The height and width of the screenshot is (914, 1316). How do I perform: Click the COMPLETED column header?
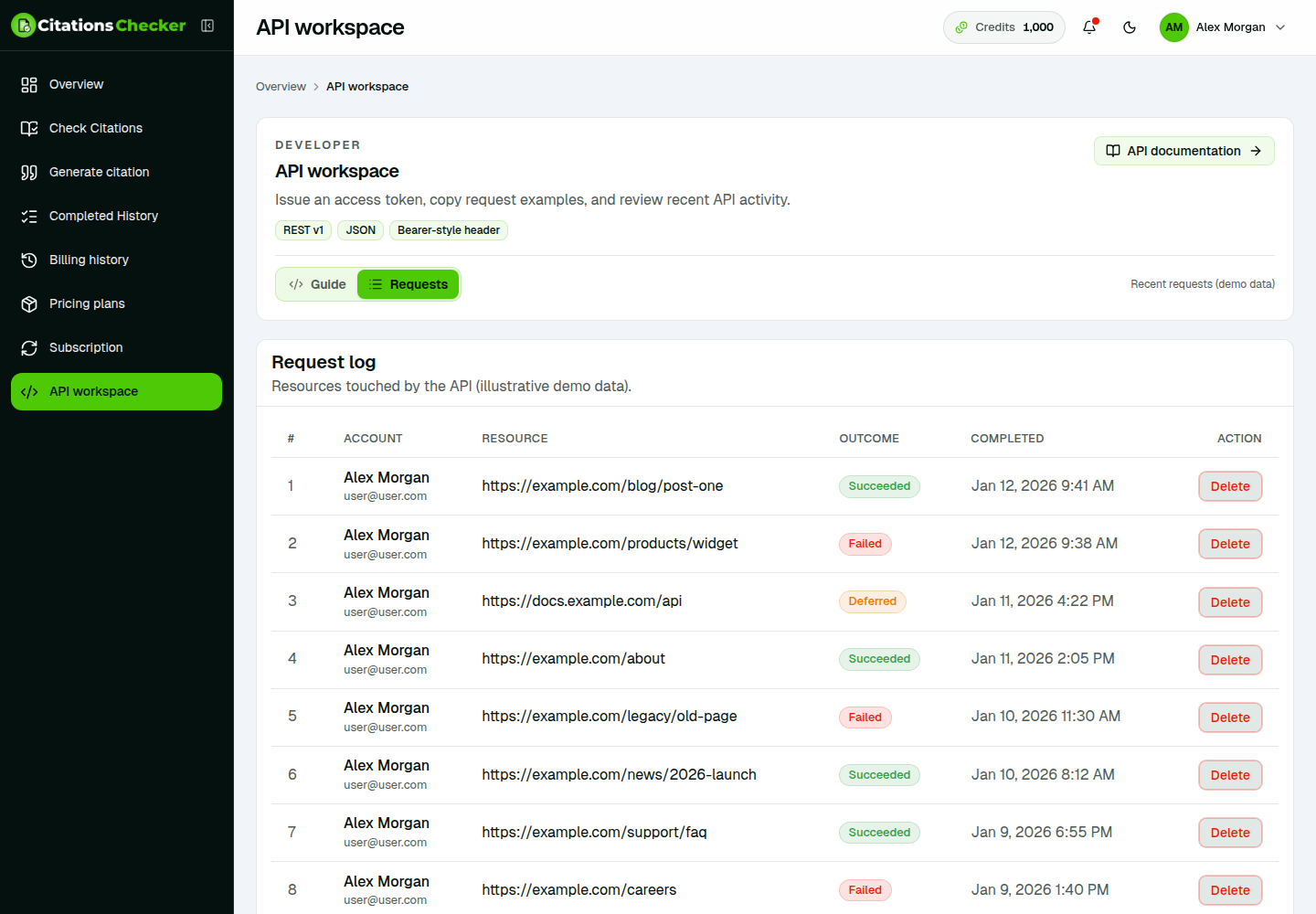[x=1007, y=439]
